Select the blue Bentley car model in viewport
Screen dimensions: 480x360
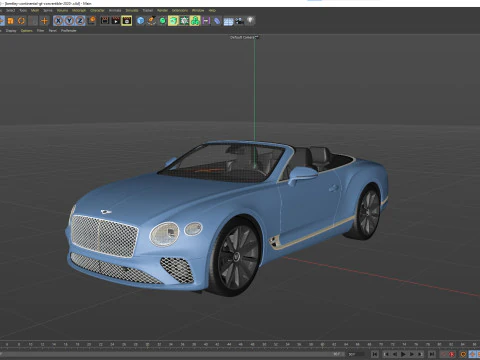pyautogui.click(x=227, y=217)
